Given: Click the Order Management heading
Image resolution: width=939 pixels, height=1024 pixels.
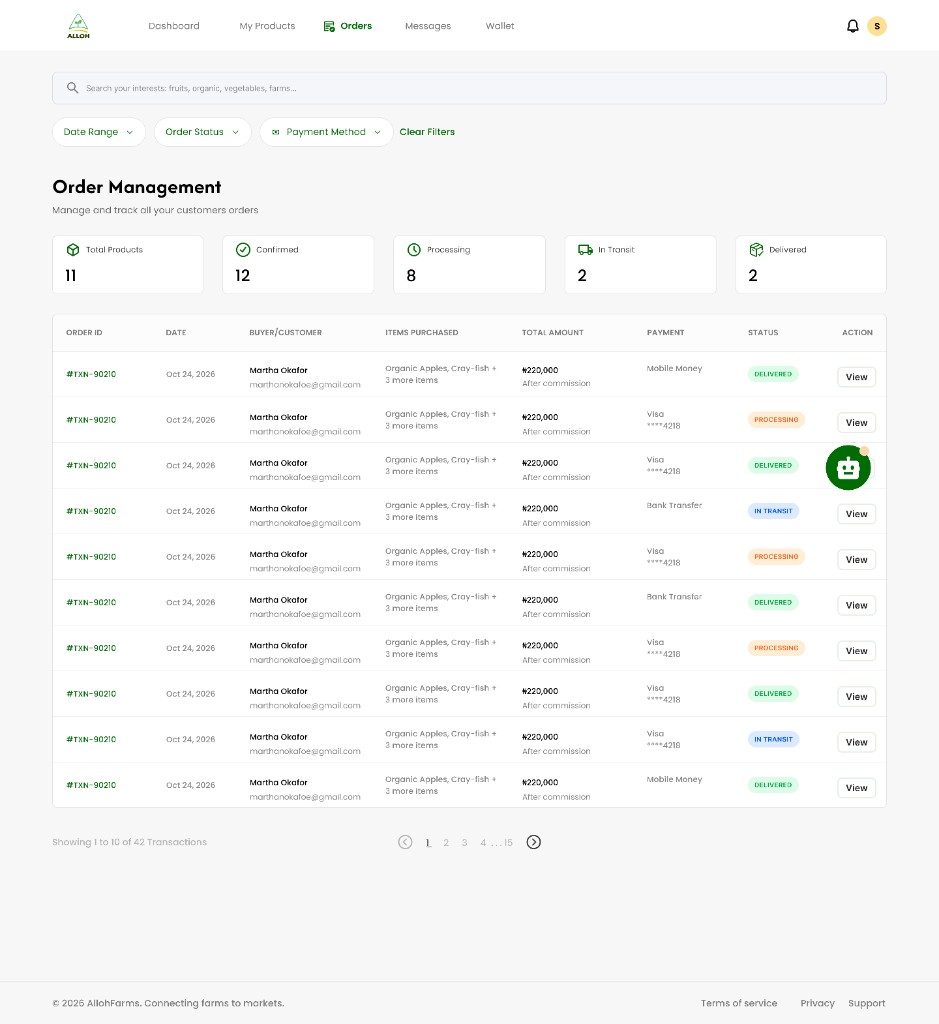Looking at the screenshot, I should click(136, 187).
